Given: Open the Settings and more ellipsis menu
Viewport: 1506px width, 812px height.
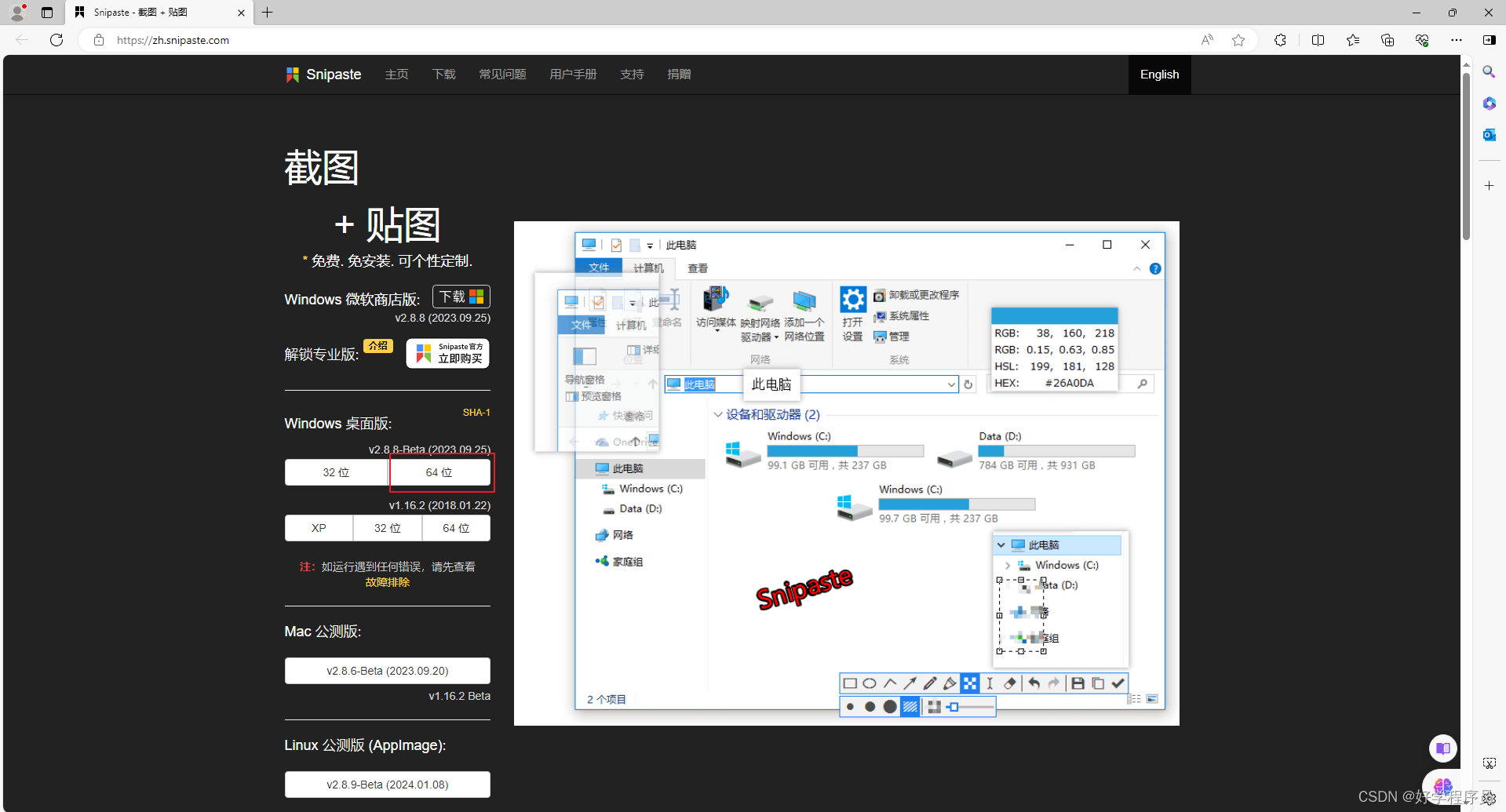Looking at the screenshot, I should 1457,40.
